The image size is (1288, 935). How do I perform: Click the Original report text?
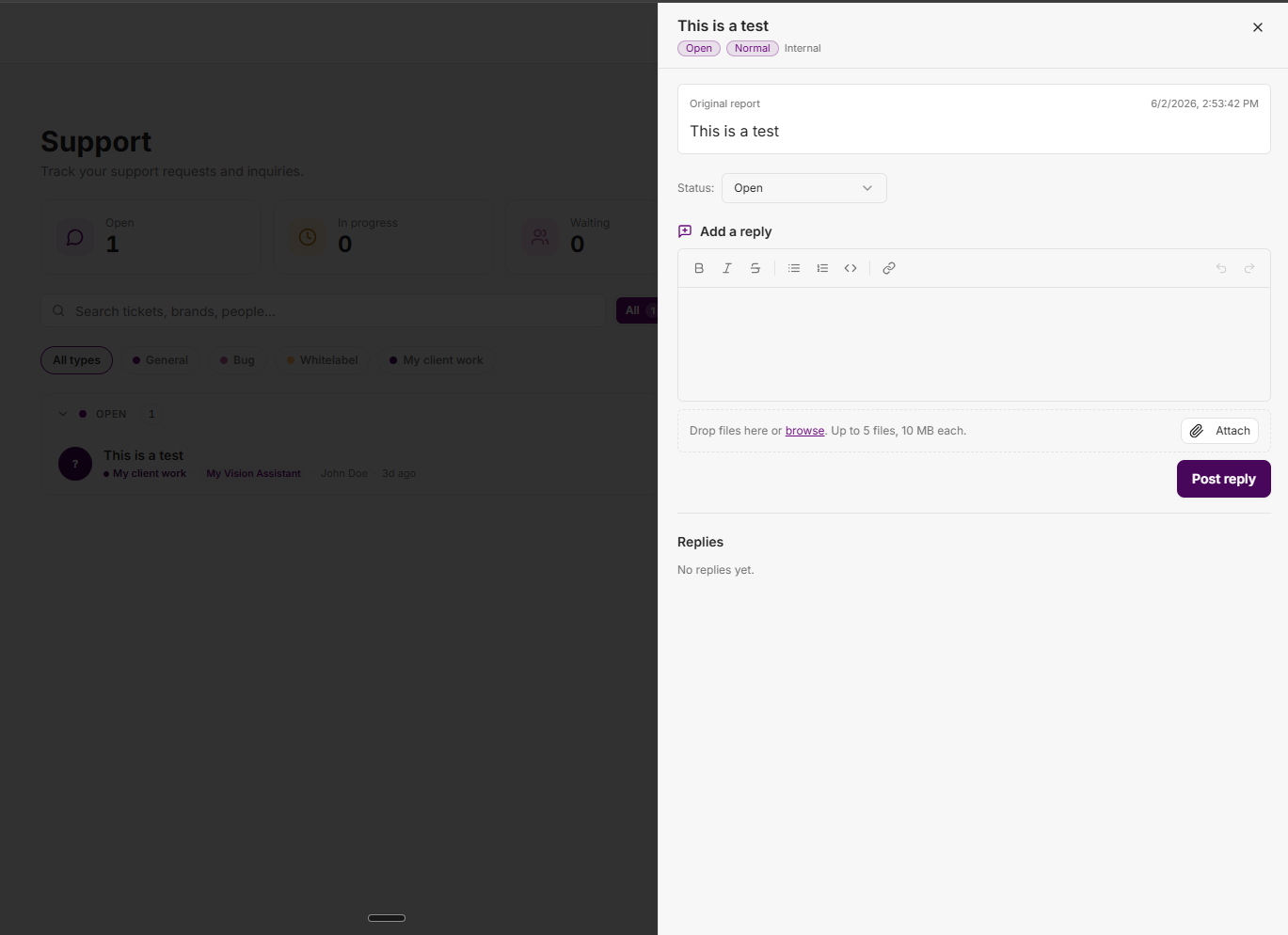coord(724,103)
